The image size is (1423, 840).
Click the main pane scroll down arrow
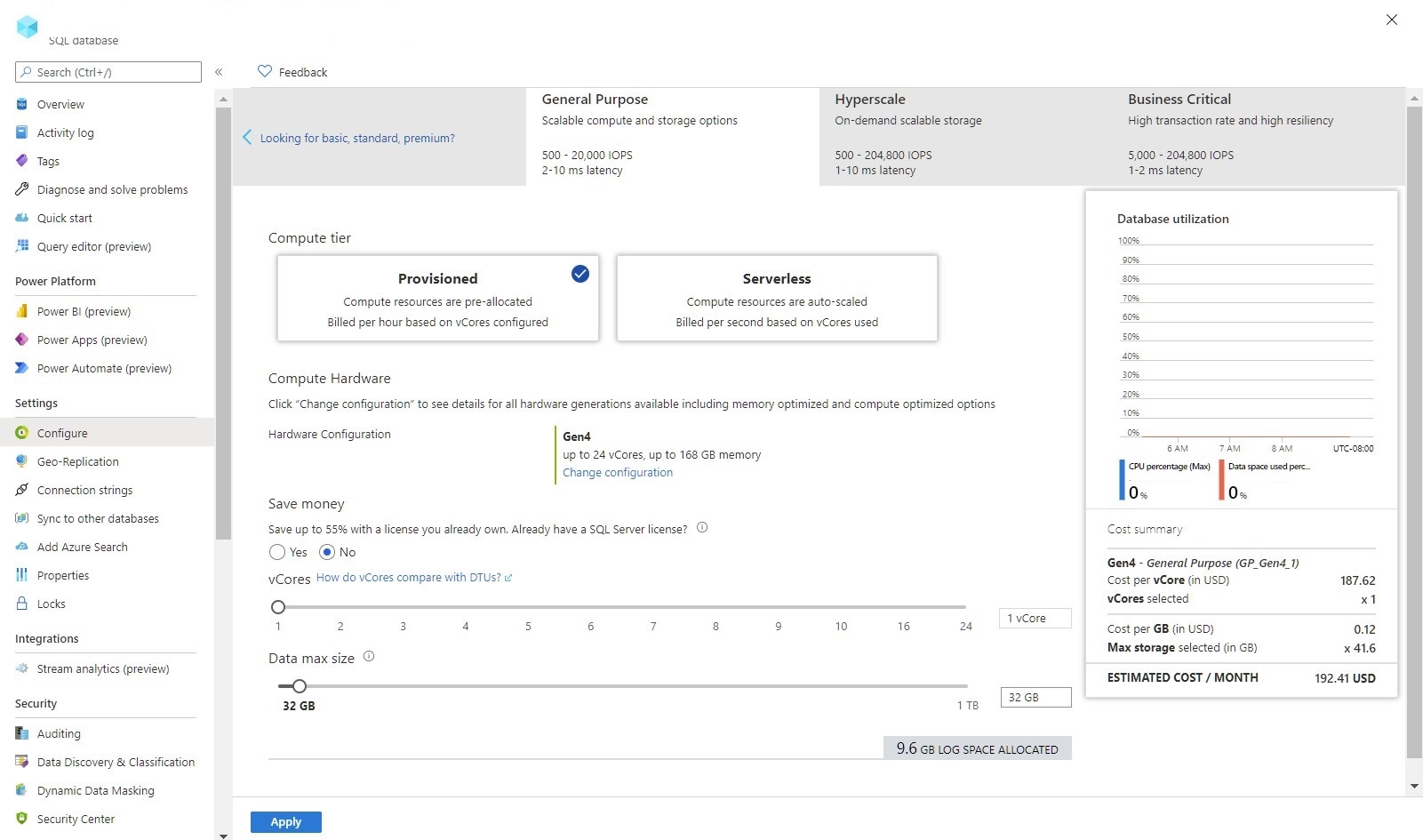(x=1414, y=787)
